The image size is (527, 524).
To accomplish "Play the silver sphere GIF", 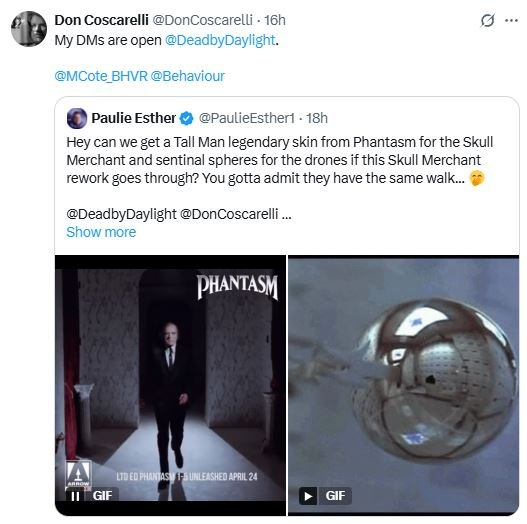I will [x=308, y=496].
